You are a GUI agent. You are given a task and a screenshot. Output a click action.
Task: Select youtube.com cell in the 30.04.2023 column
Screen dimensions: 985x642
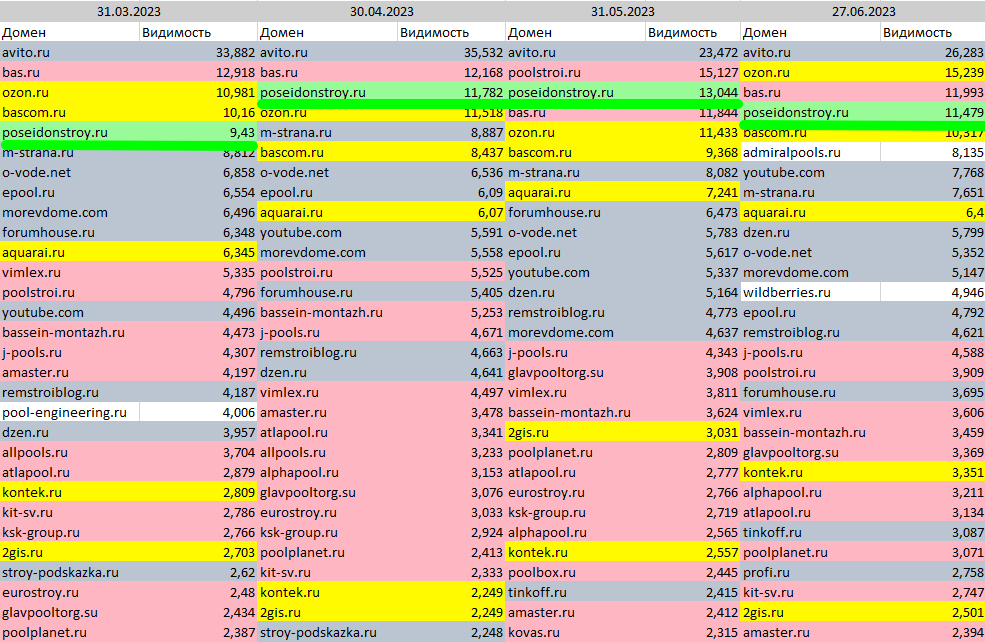327,232
